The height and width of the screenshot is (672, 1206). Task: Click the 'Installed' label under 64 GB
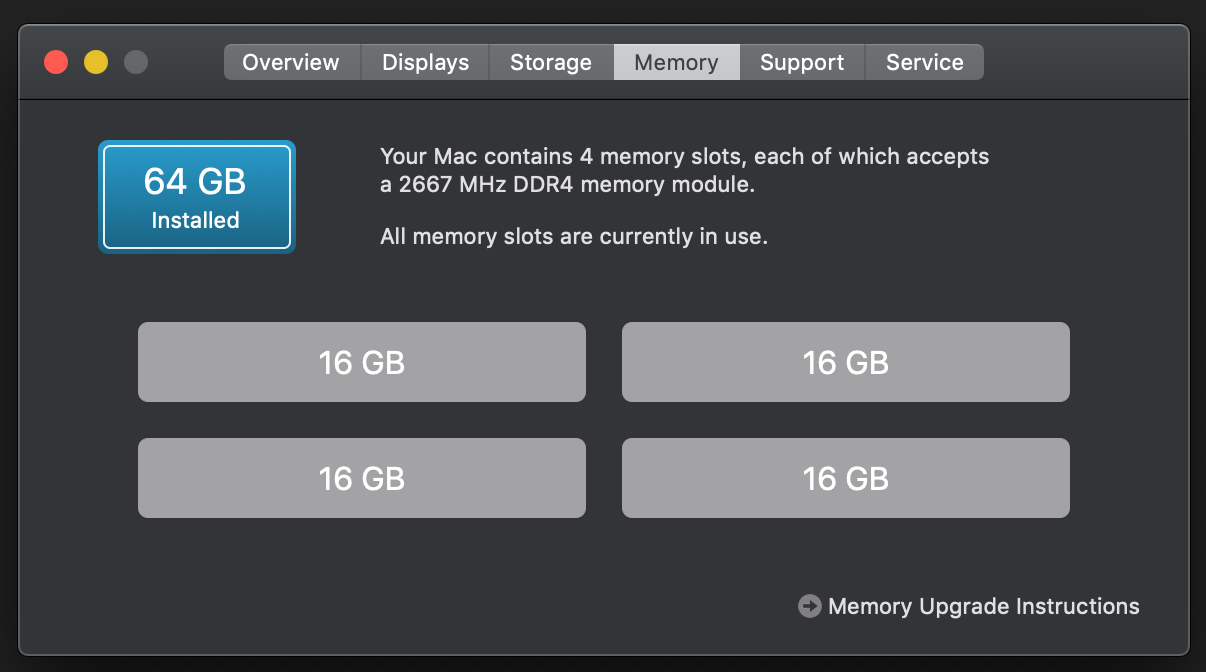point(195,220)
